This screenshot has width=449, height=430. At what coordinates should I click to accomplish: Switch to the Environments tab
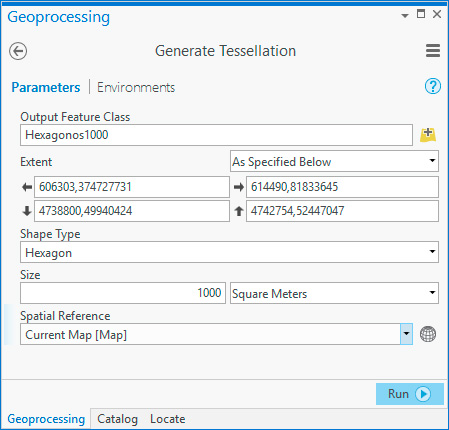coord(136,87)
